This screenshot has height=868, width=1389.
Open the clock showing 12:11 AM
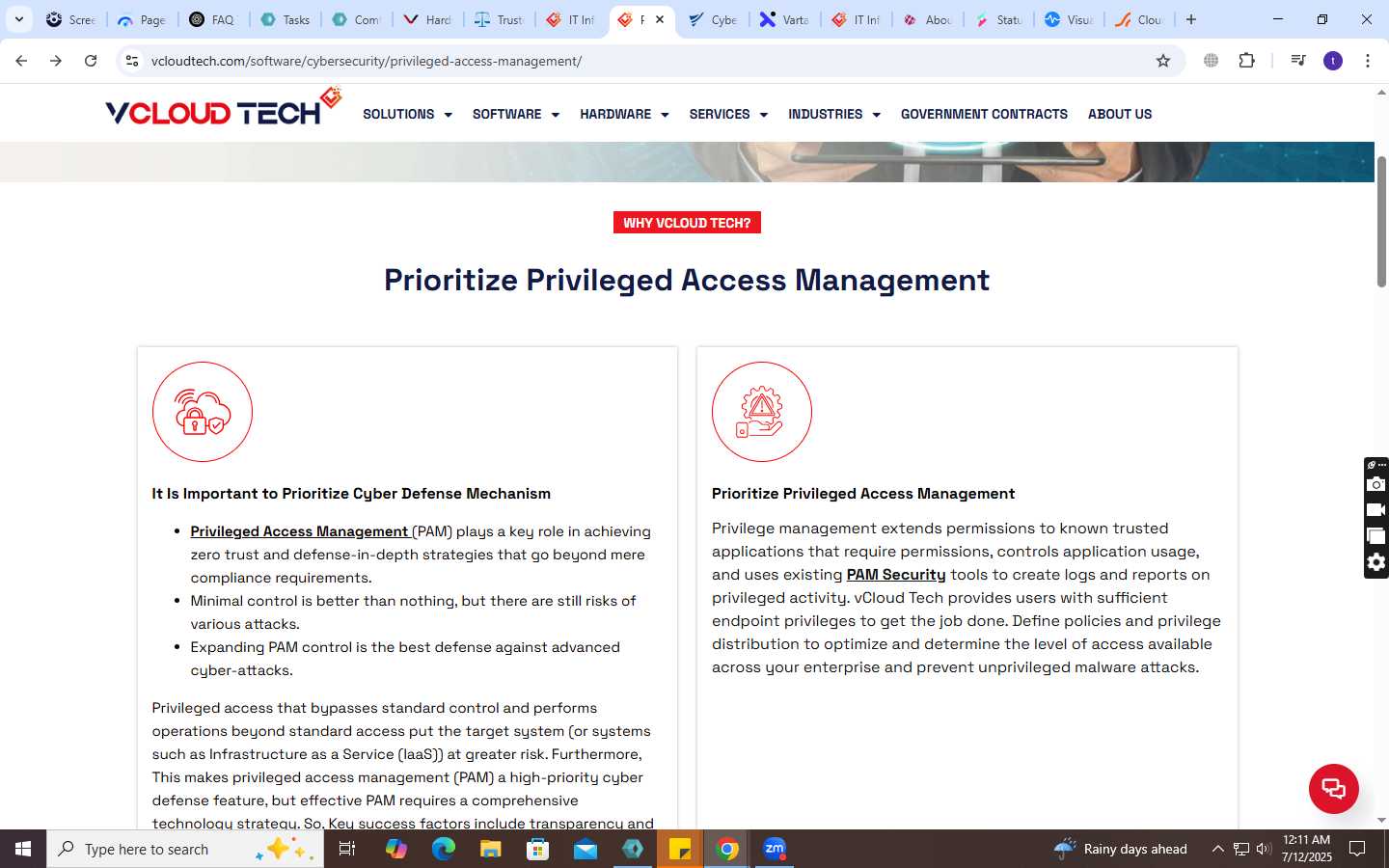click(1307, 849)
